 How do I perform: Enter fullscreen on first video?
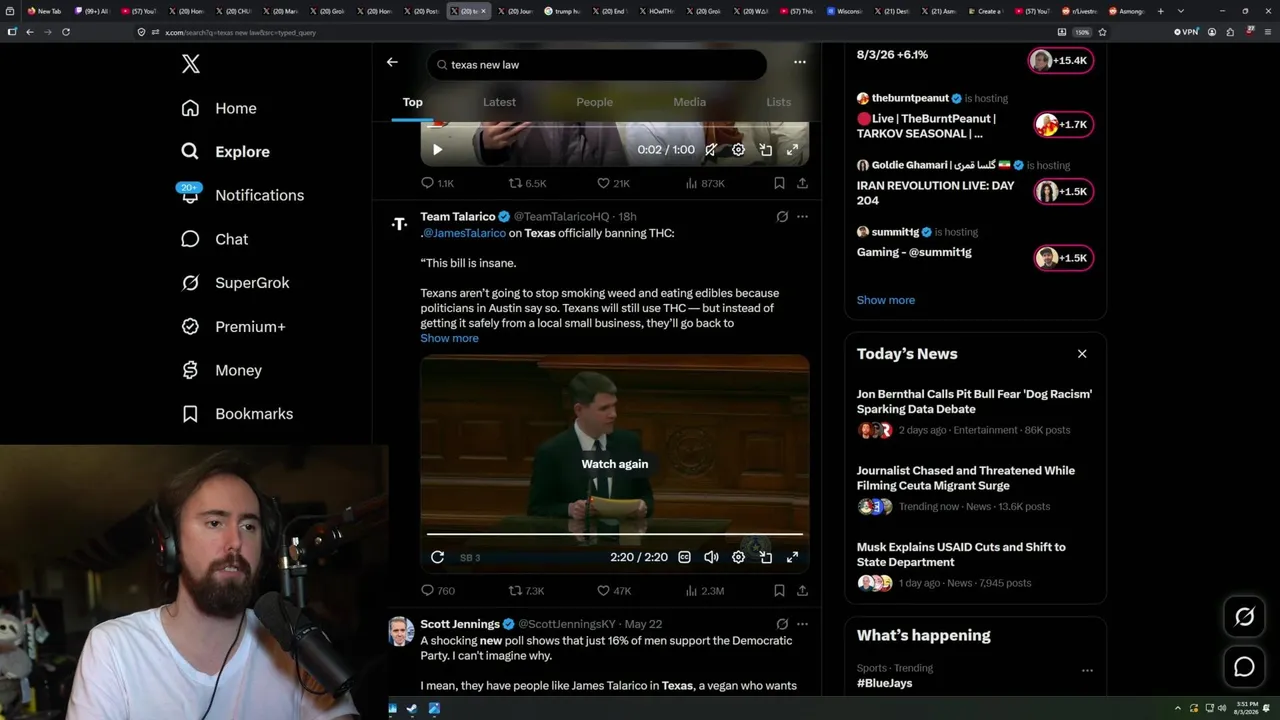792,150
